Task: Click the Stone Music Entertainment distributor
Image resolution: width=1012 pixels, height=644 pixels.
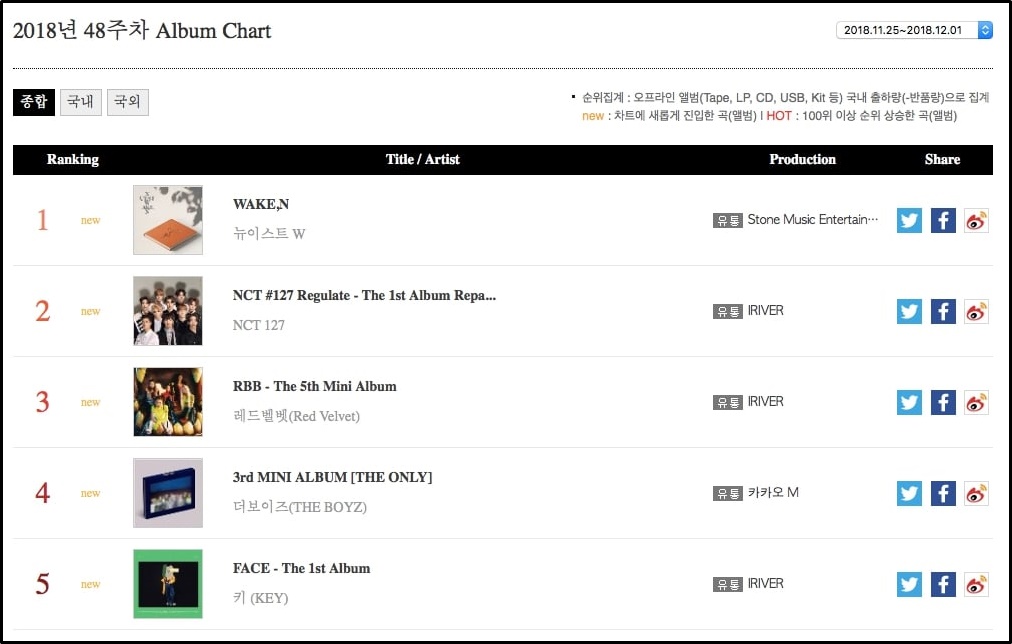Action: click(812, 220)
